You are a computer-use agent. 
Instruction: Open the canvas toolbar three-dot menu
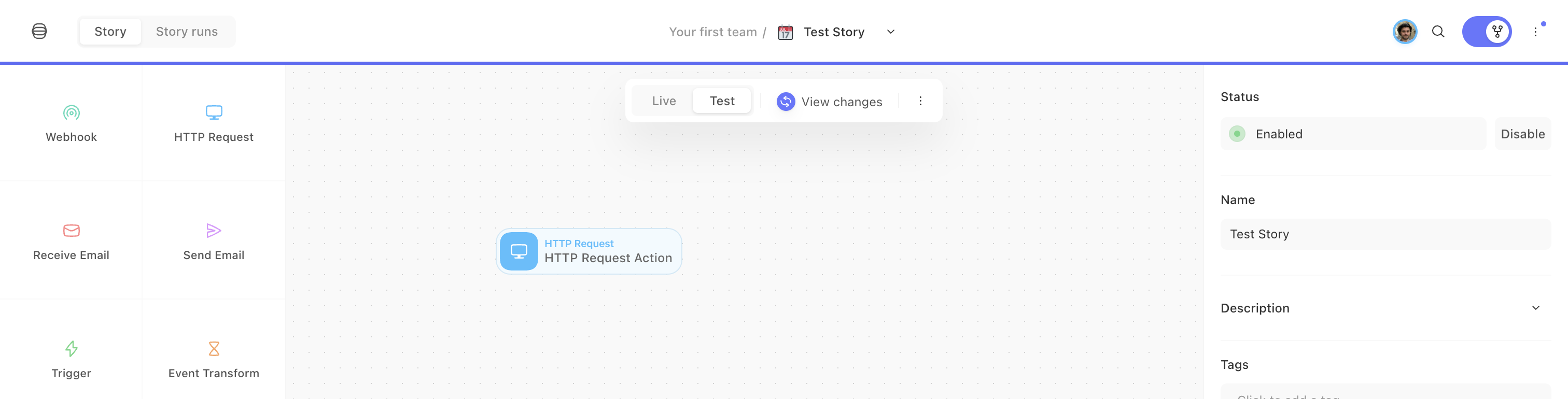coord(920,101)
